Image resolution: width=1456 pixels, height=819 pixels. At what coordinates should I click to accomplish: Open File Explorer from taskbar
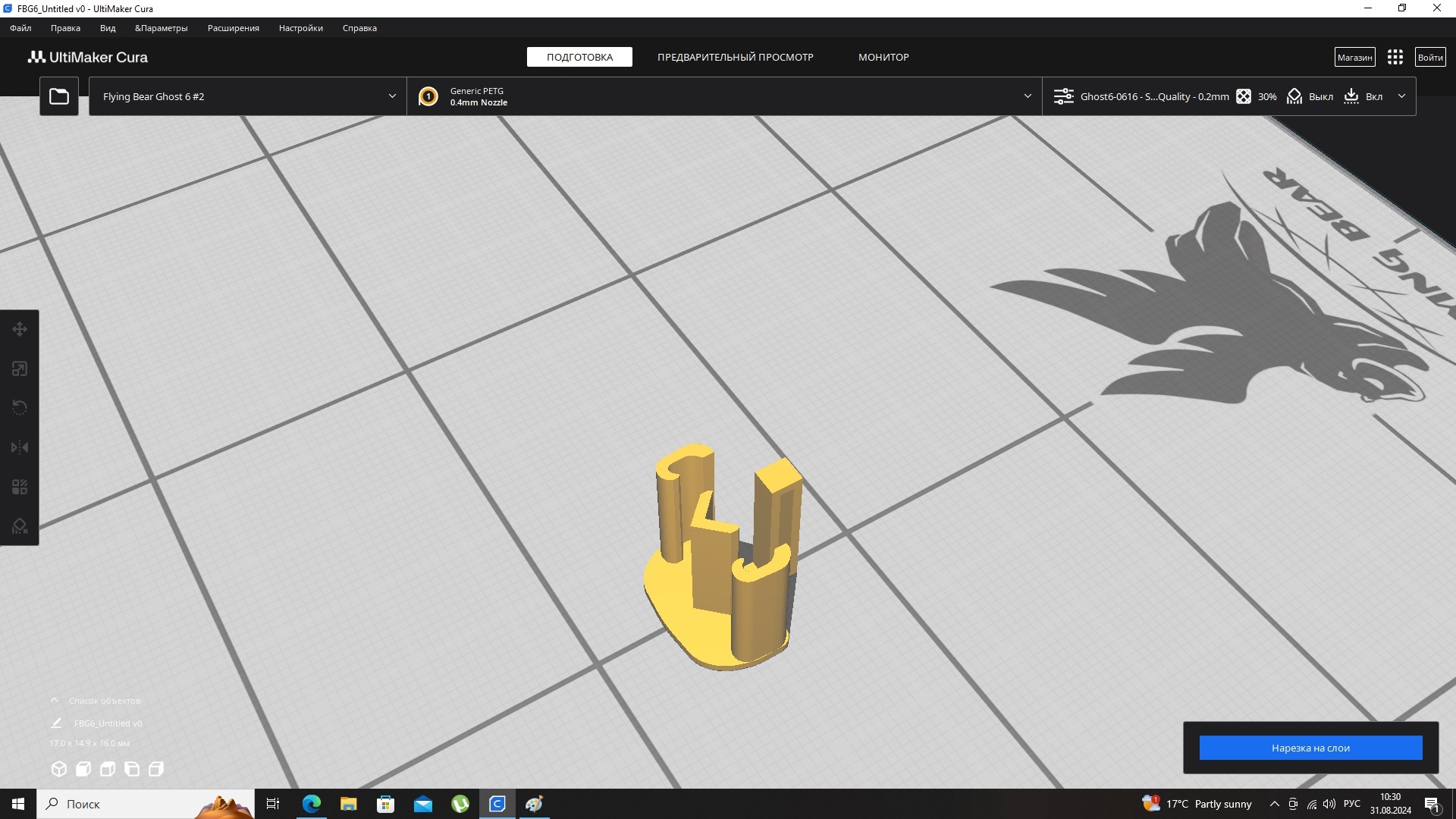(x=348, y=804)
